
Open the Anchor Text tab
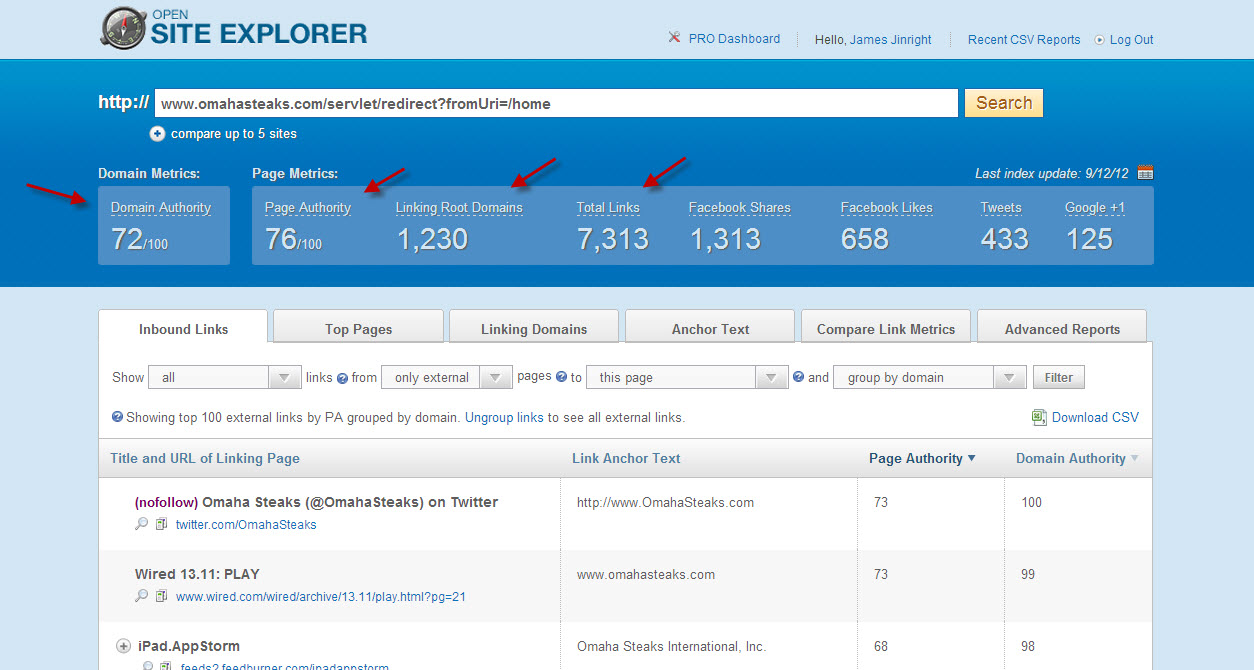710,328
